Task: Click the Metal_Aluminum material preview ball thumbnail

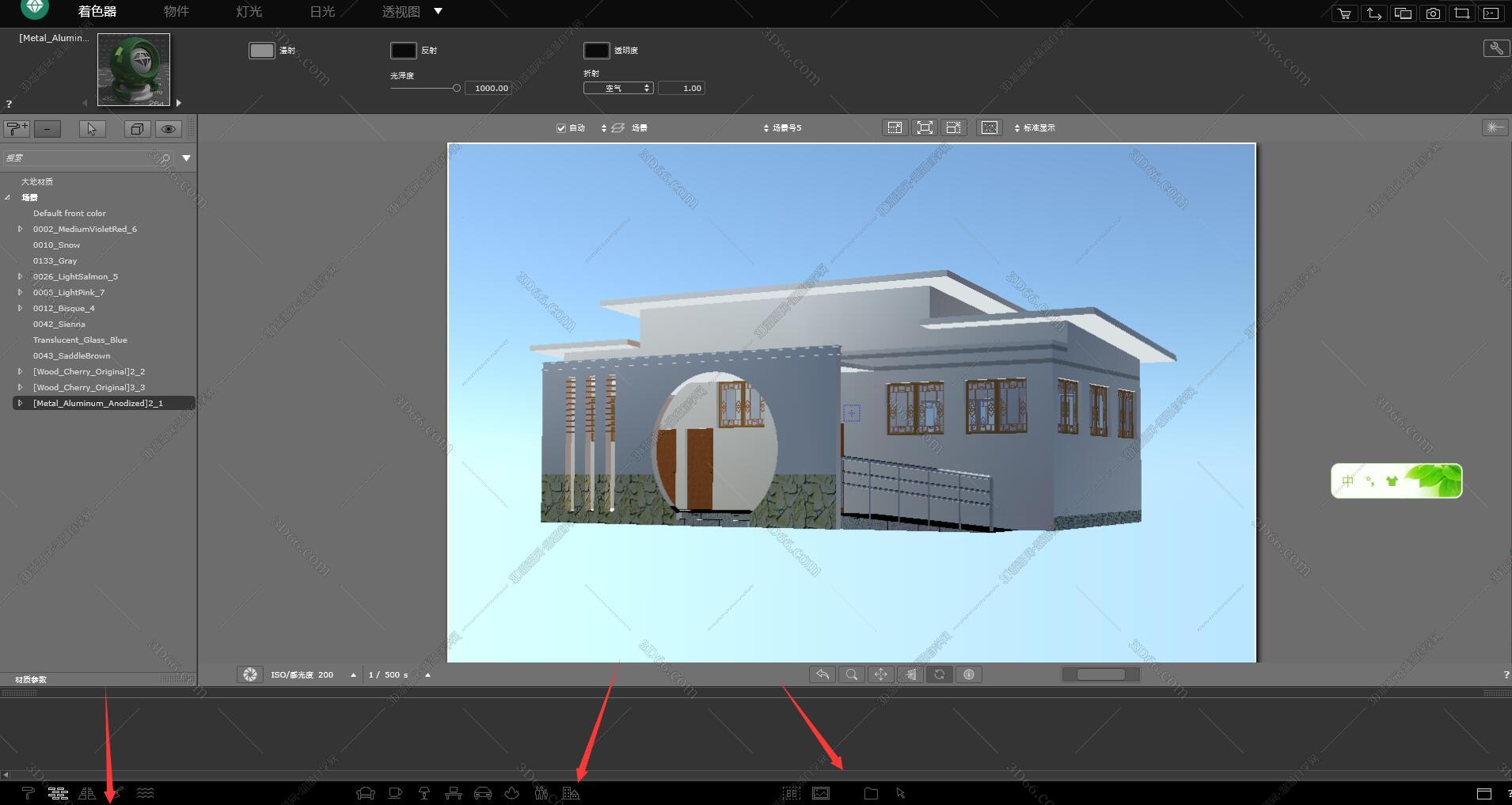Action: pyautogui.click(x=133, y=69)
